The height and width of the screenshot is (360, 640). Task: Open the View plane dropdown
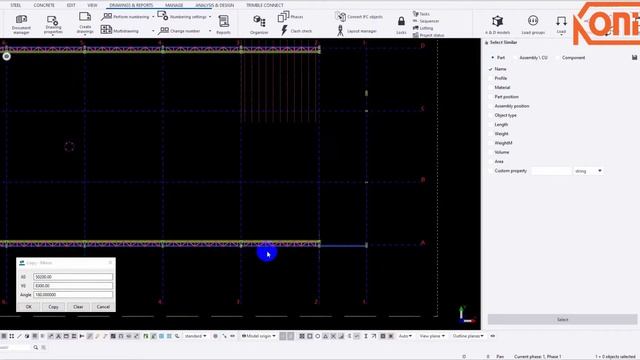[x=432, y=336]
